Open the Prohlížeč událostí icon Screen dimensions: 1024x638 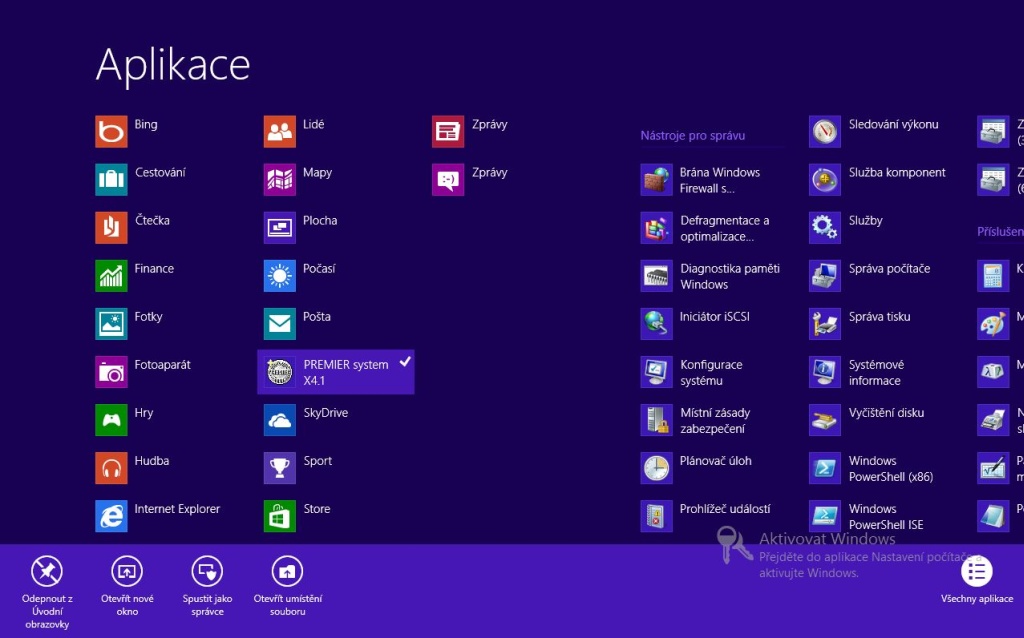(x=656, y=515)
